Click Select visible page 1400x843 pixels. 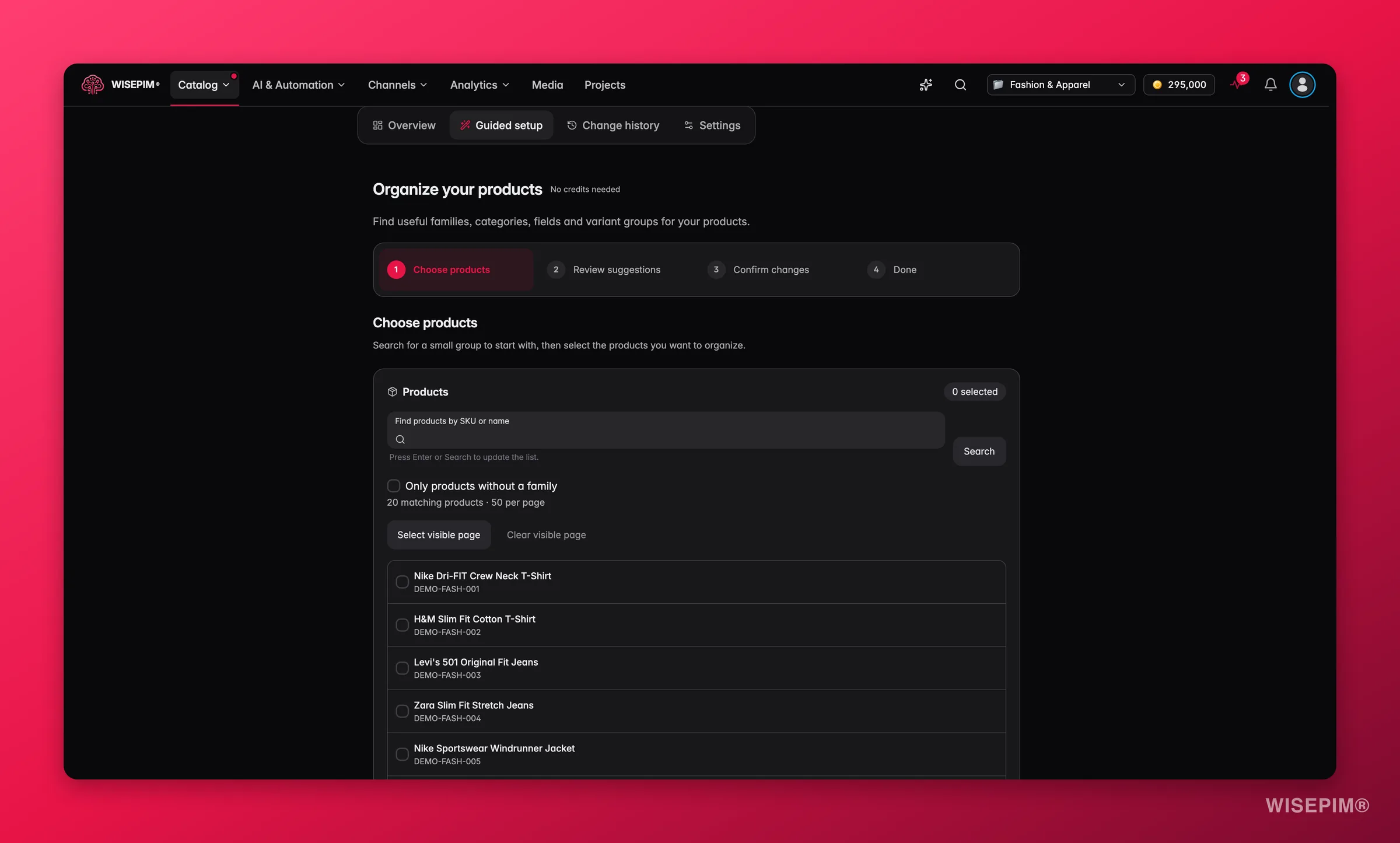[439, 535]
